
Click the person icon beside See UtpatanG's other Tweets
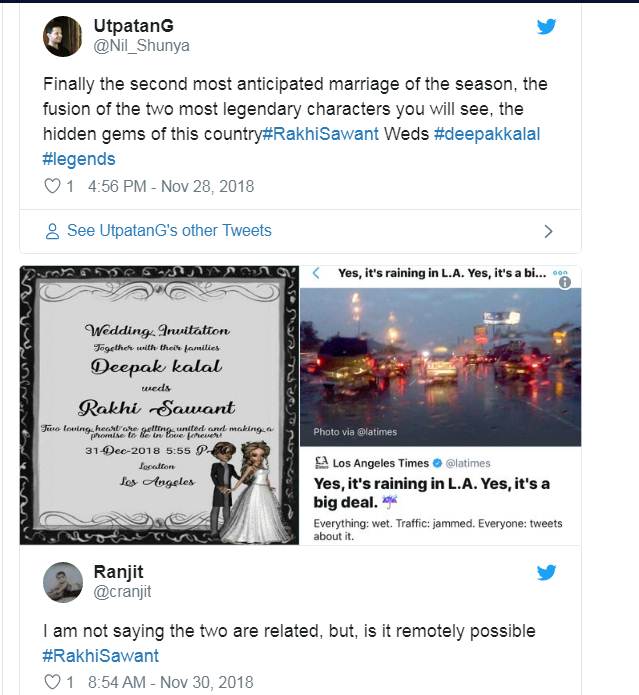coord(52,231)
